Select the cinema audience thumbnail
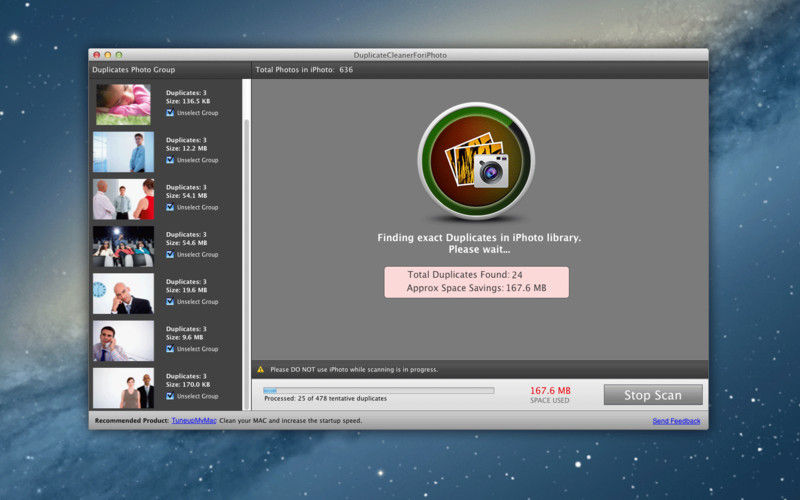The height and width of the screenshot is (500, 800). 123,246
